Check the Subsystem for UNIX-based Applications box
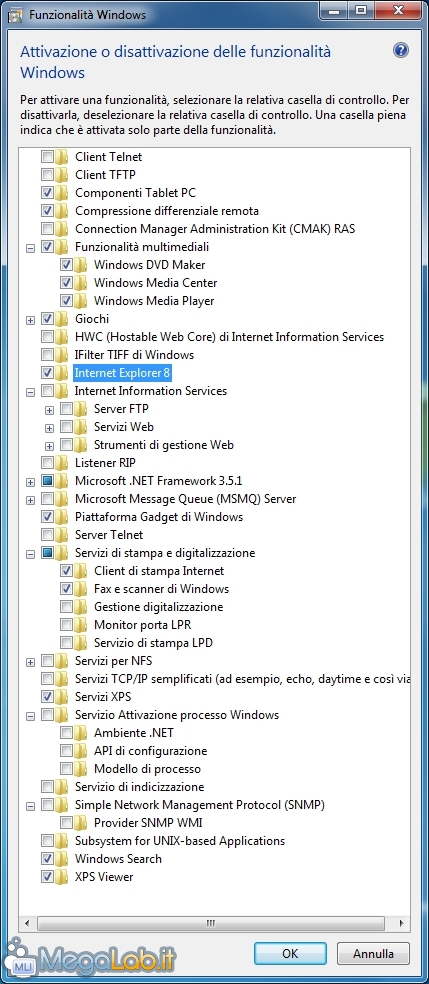Viewport: 429px width, 984px height. pyautogui.click(x=47, y=841)
